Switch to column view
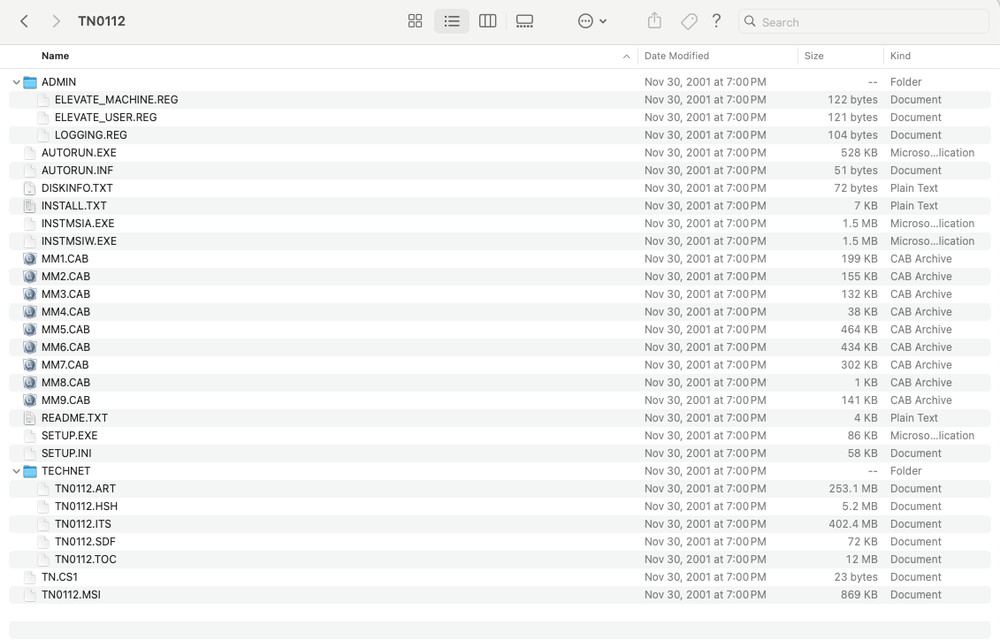1000x640 pixels. coord(488,21)
